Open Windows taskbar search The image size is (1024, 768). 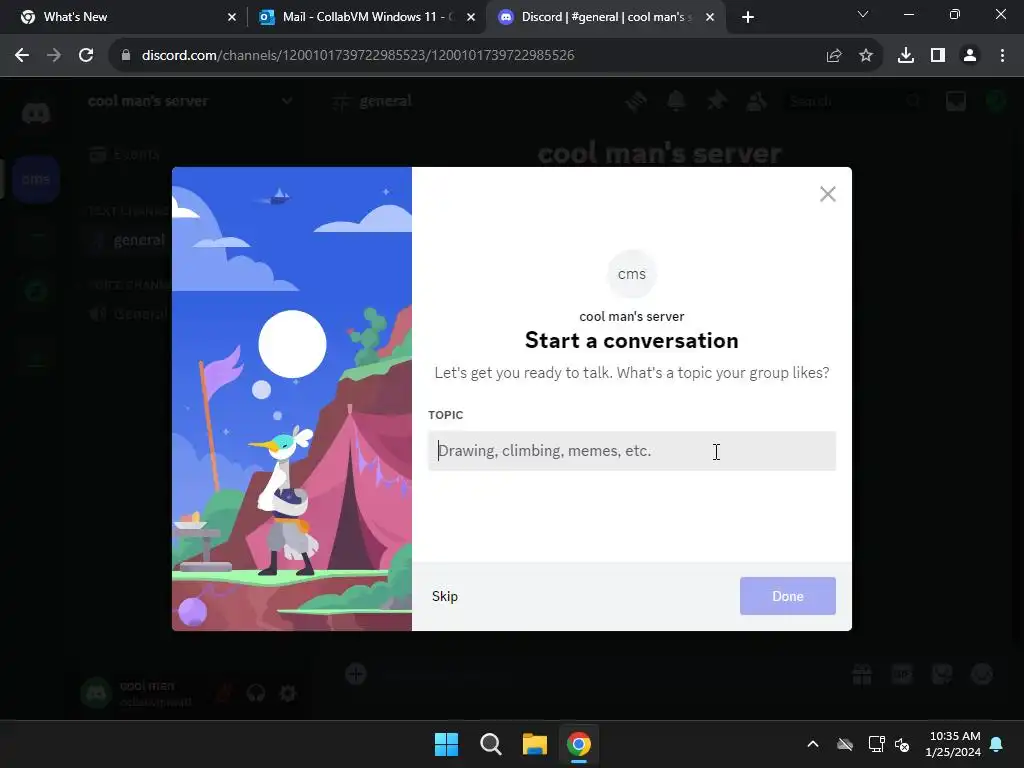click(x=490, y=744)
